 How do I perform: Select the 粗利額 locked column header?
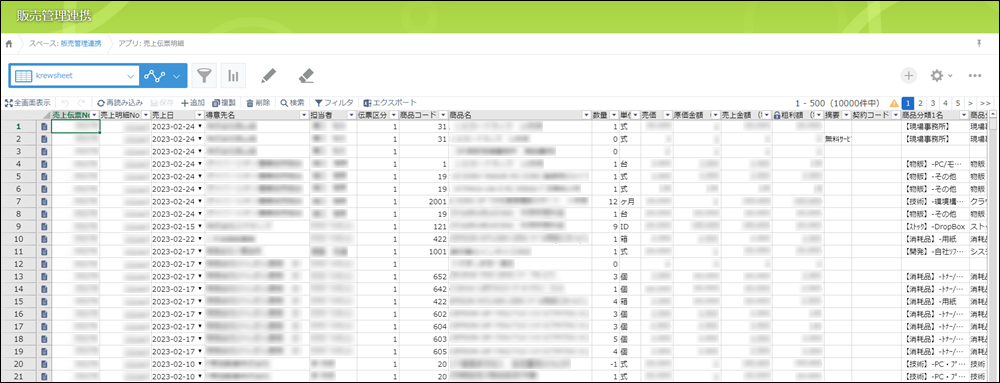point(797,115)
